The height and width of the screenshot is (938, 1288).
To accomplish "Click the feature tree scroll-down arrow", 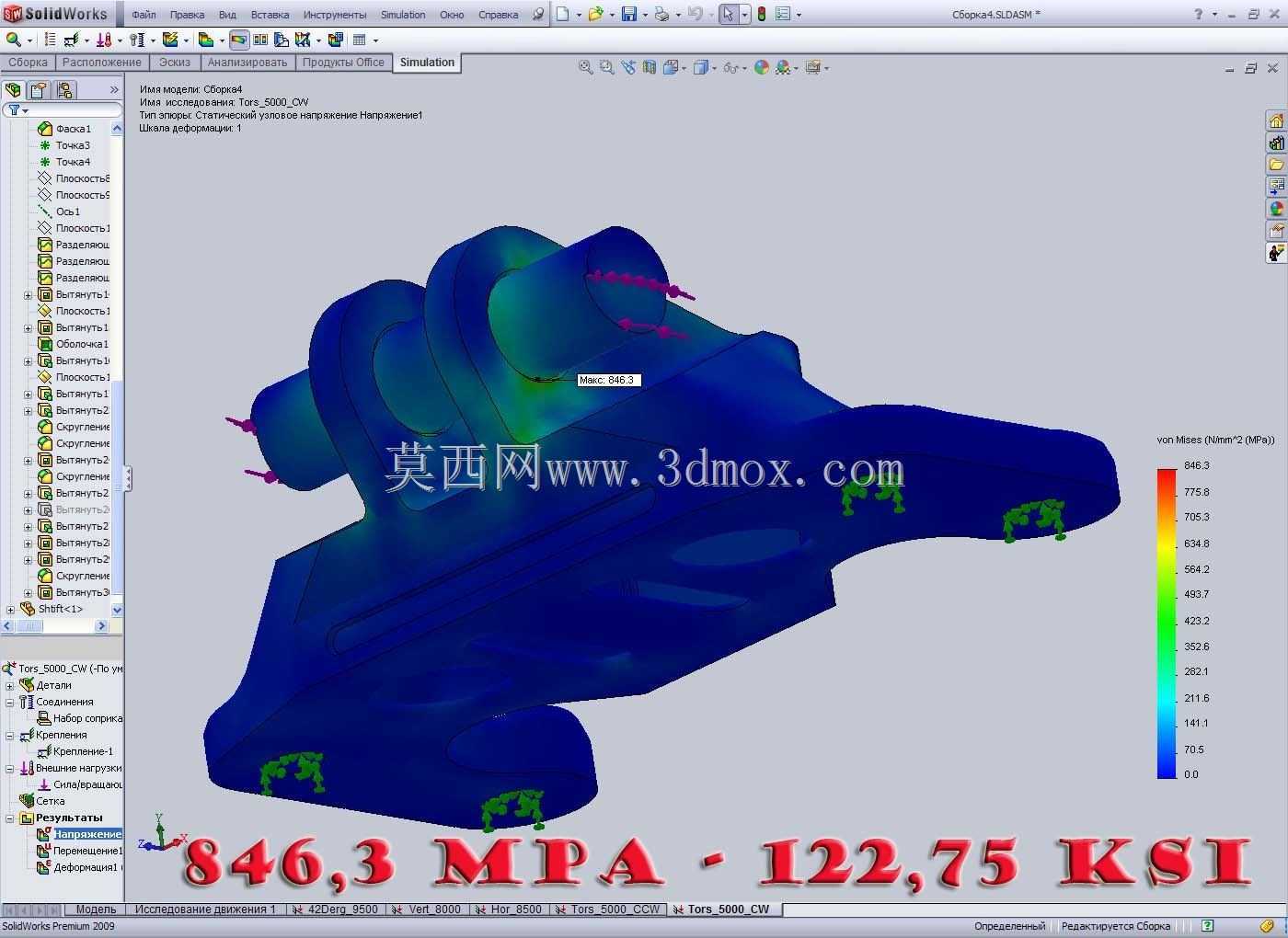I will pos(117,610).
